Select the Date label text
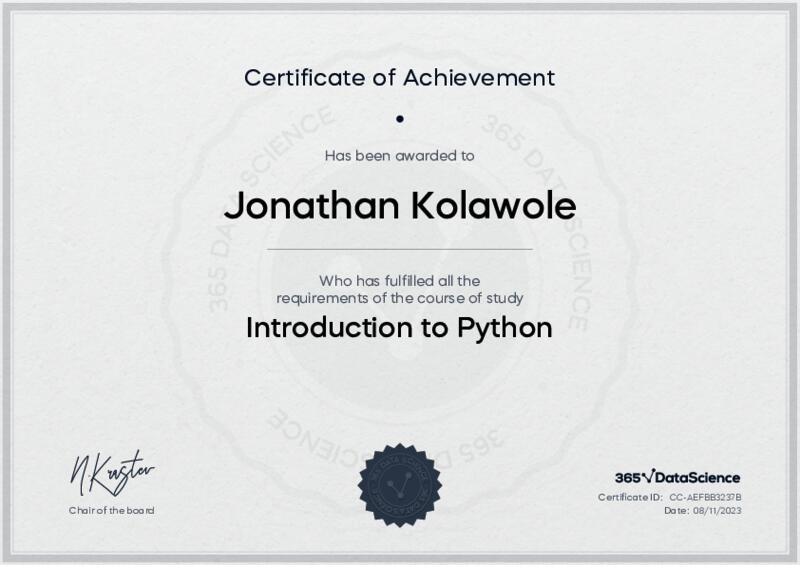800x565 pixels. click(x=675, y=511)
